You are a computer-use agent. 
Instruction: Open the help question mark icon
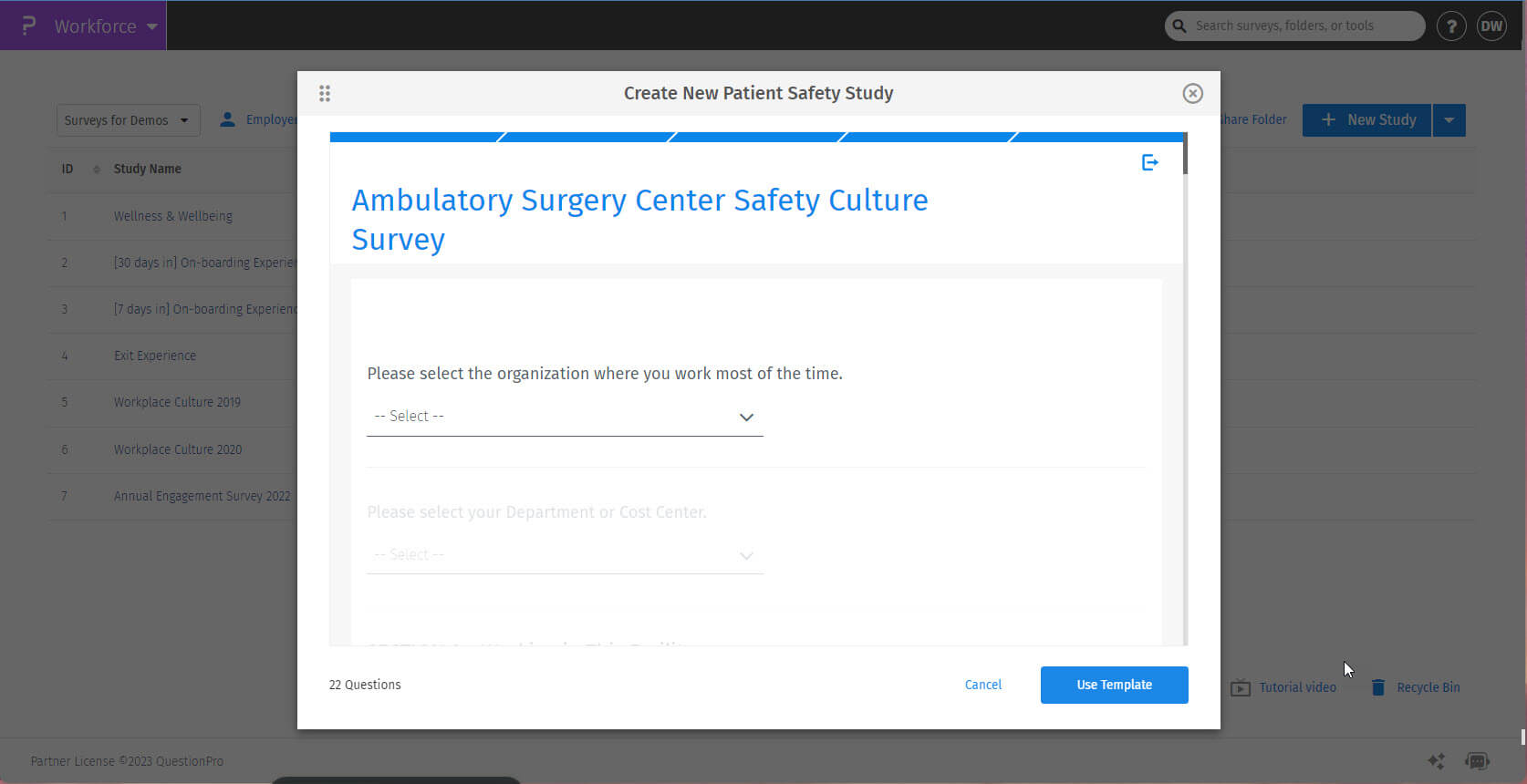[1451, 26]
